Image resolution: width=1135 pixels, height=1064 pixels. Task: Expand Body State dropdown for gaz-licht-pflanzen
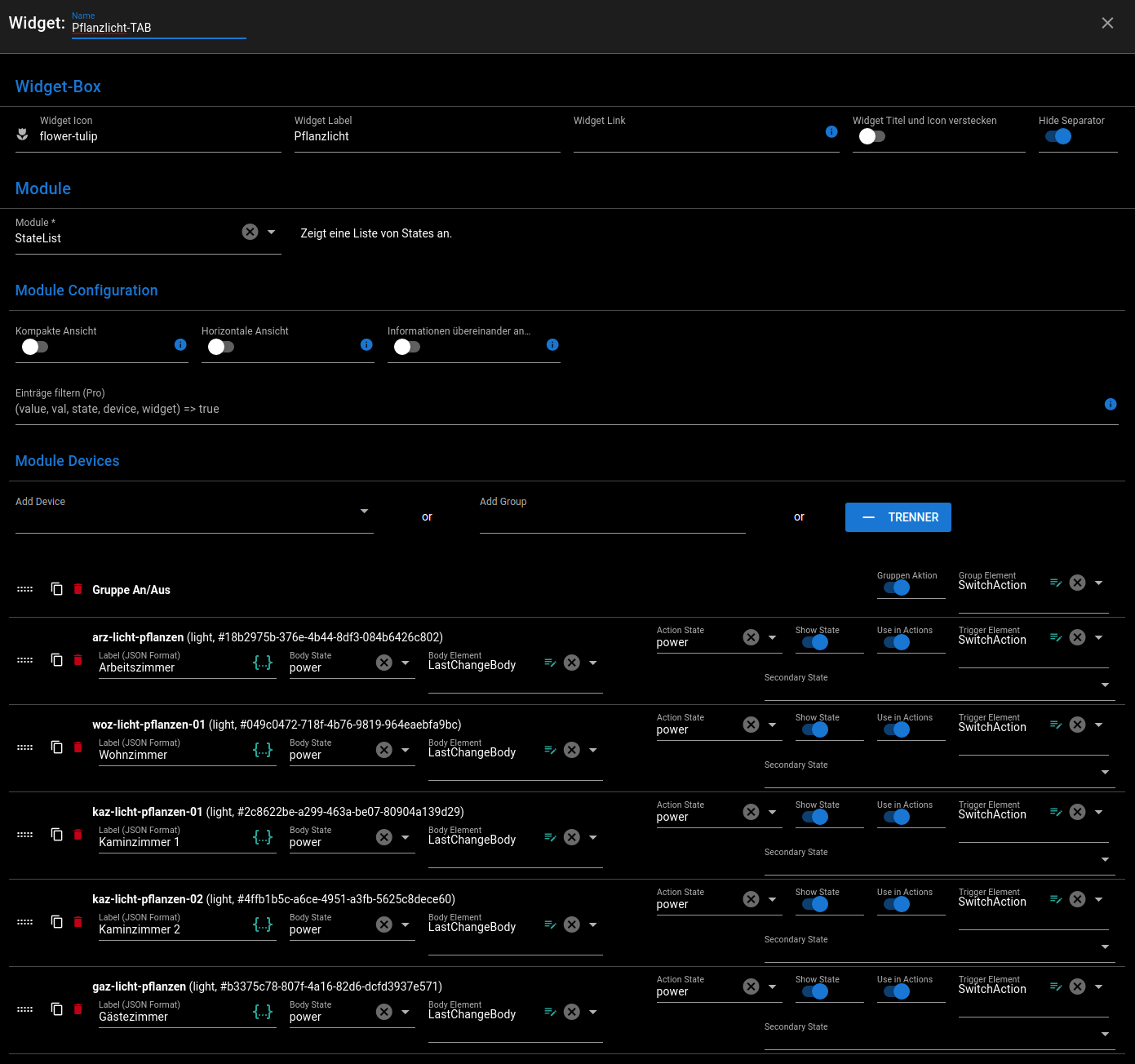pos(406,1012)
